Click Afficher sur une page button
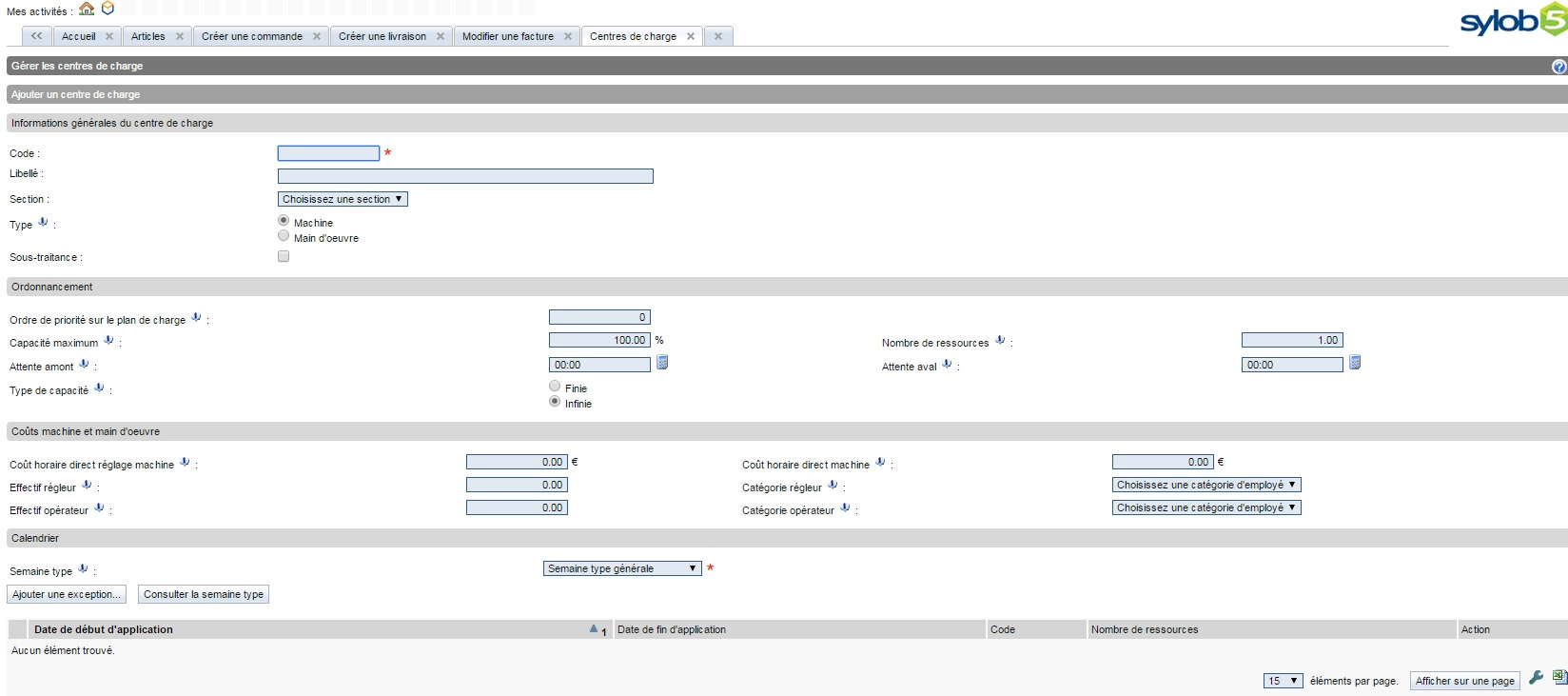Viewport: 1568px width, 696px height. [1465, 681]
